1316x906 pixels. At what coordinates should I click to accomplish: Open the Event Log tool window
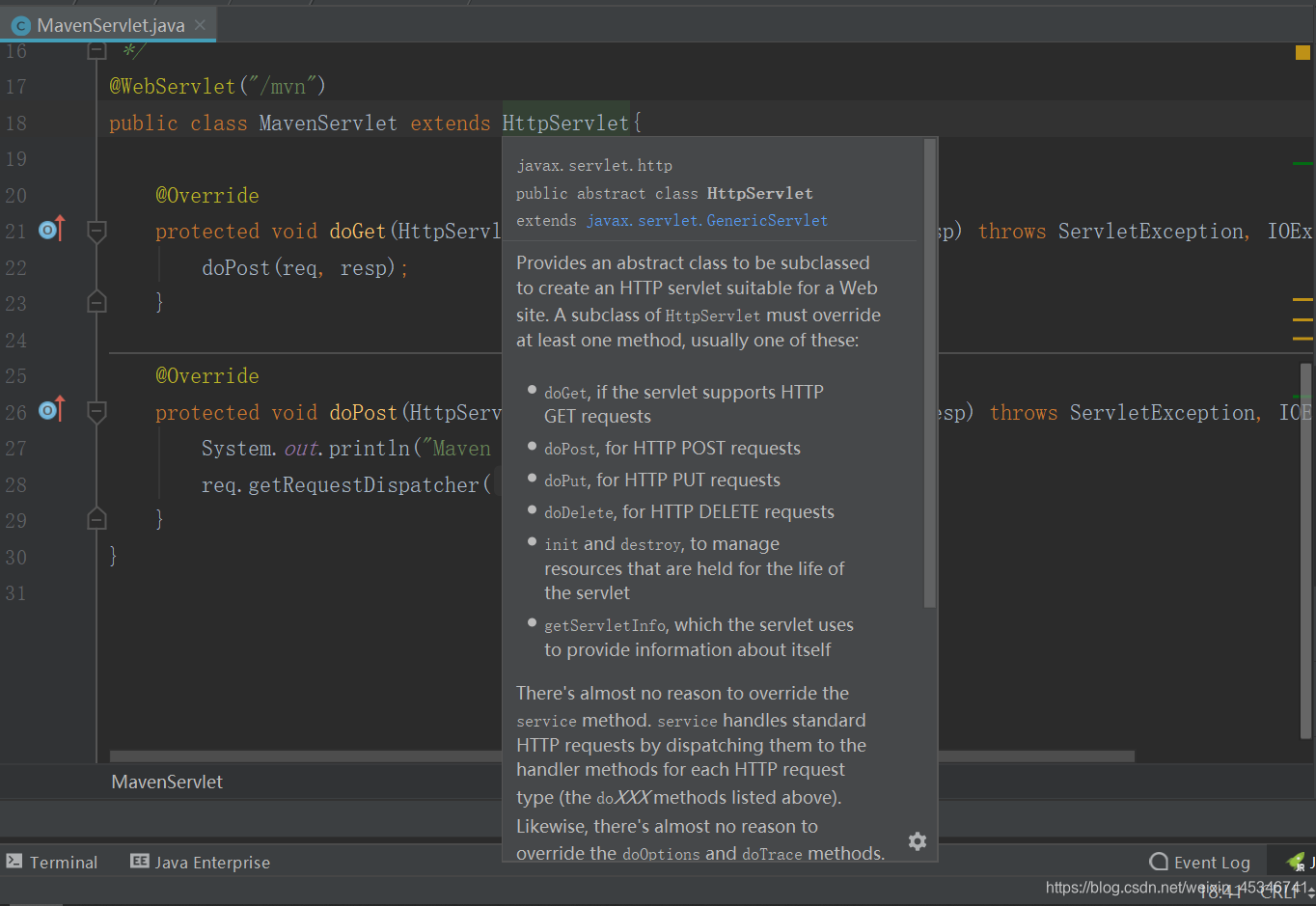point(1200,862)
